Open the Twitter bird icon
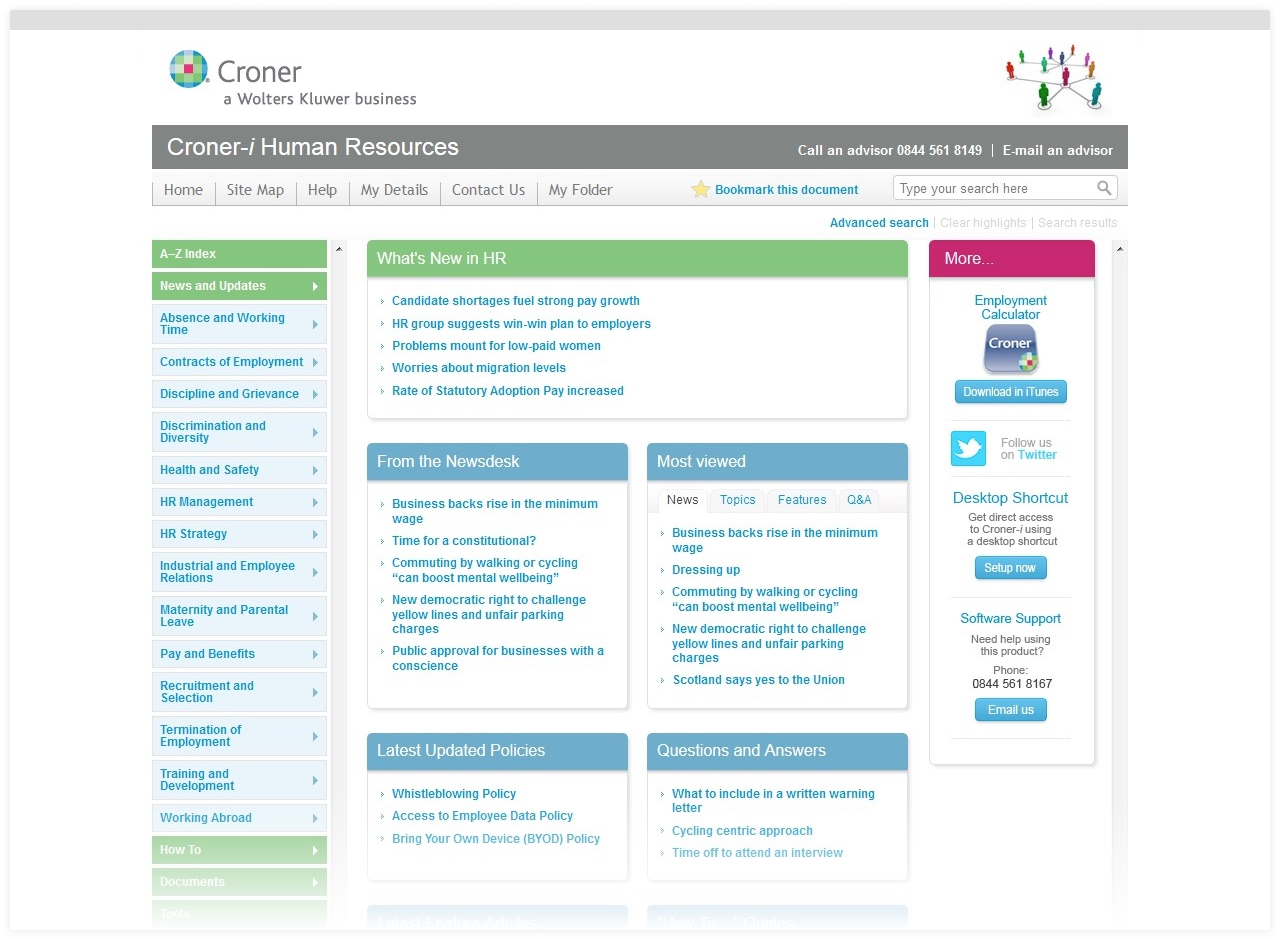The image size is (1280, 939). coord(968,449)
